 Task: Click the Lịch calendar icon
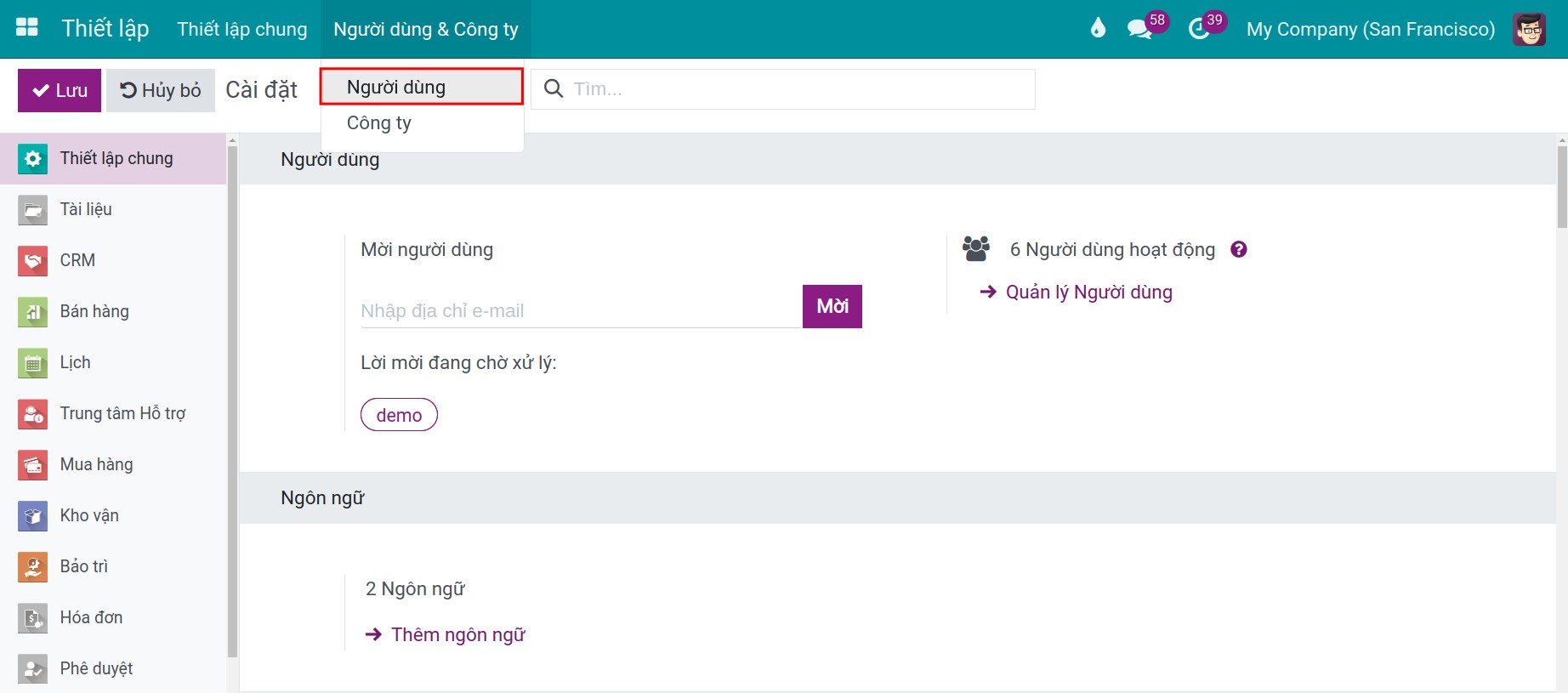32,362
